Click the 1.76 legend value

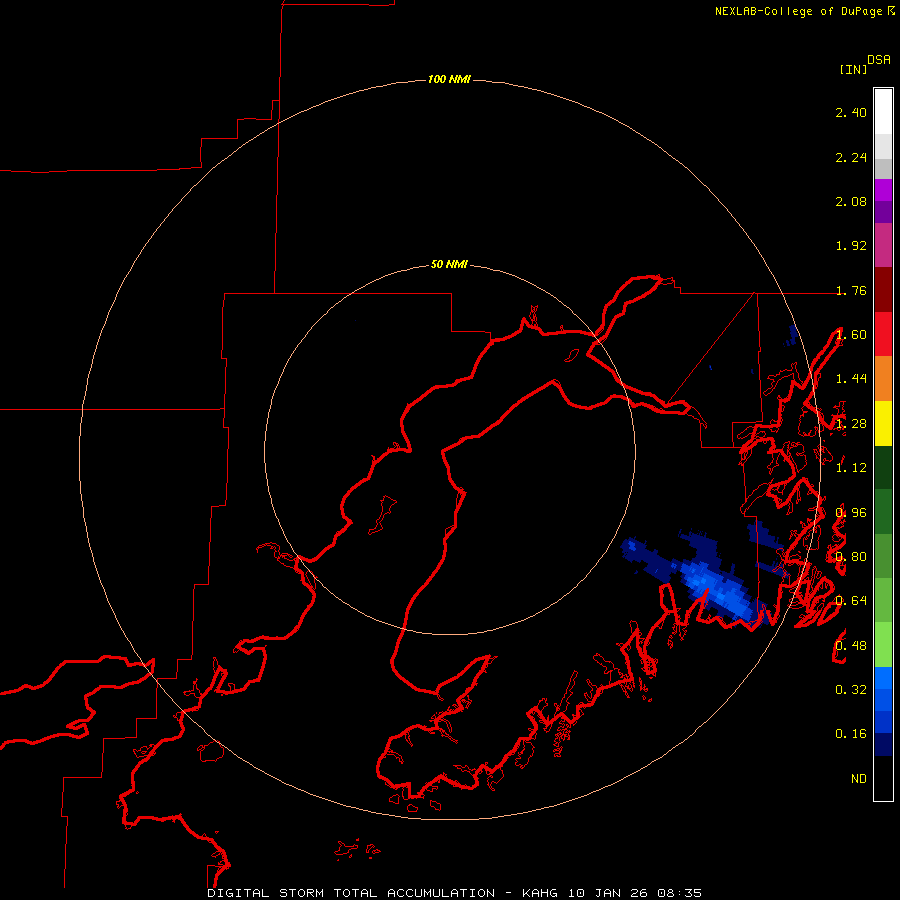pyautogui.click(x=851, y=290)
